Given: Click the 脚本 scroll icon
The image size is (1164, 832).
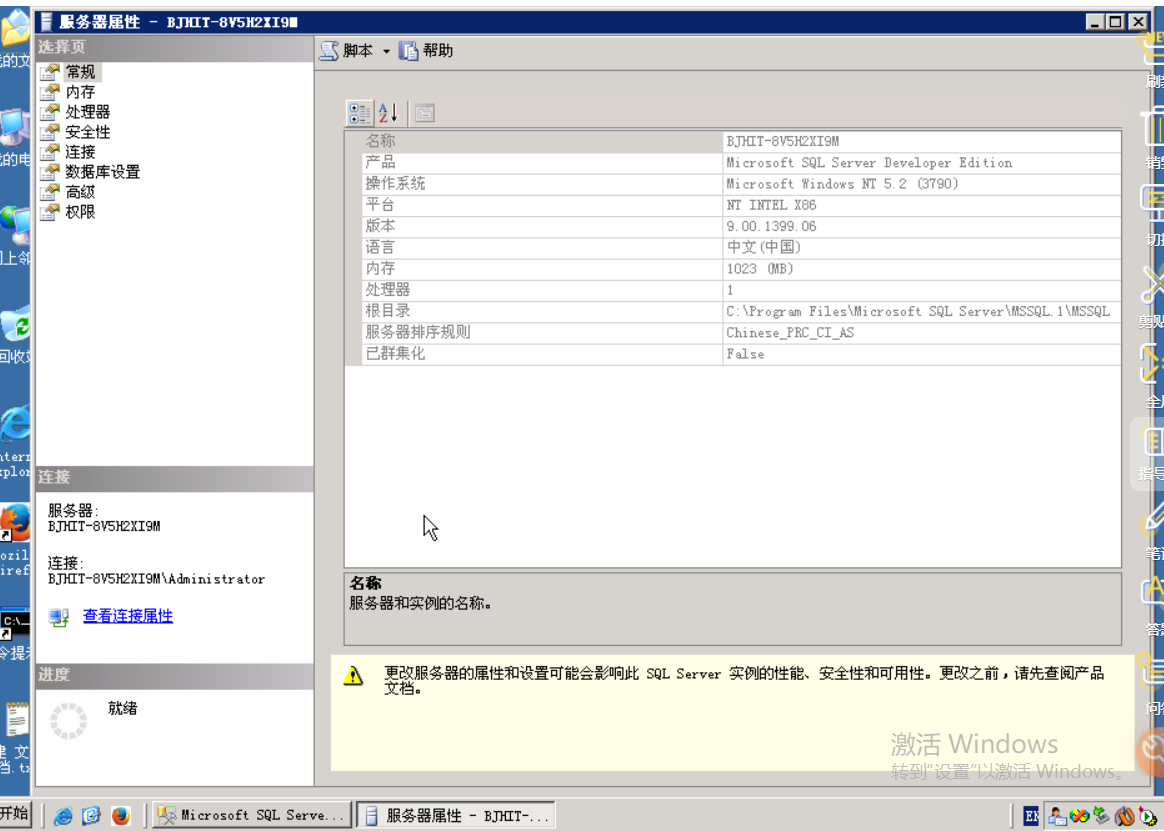Looking at the screenshot, I should click(x=330, y=50).
